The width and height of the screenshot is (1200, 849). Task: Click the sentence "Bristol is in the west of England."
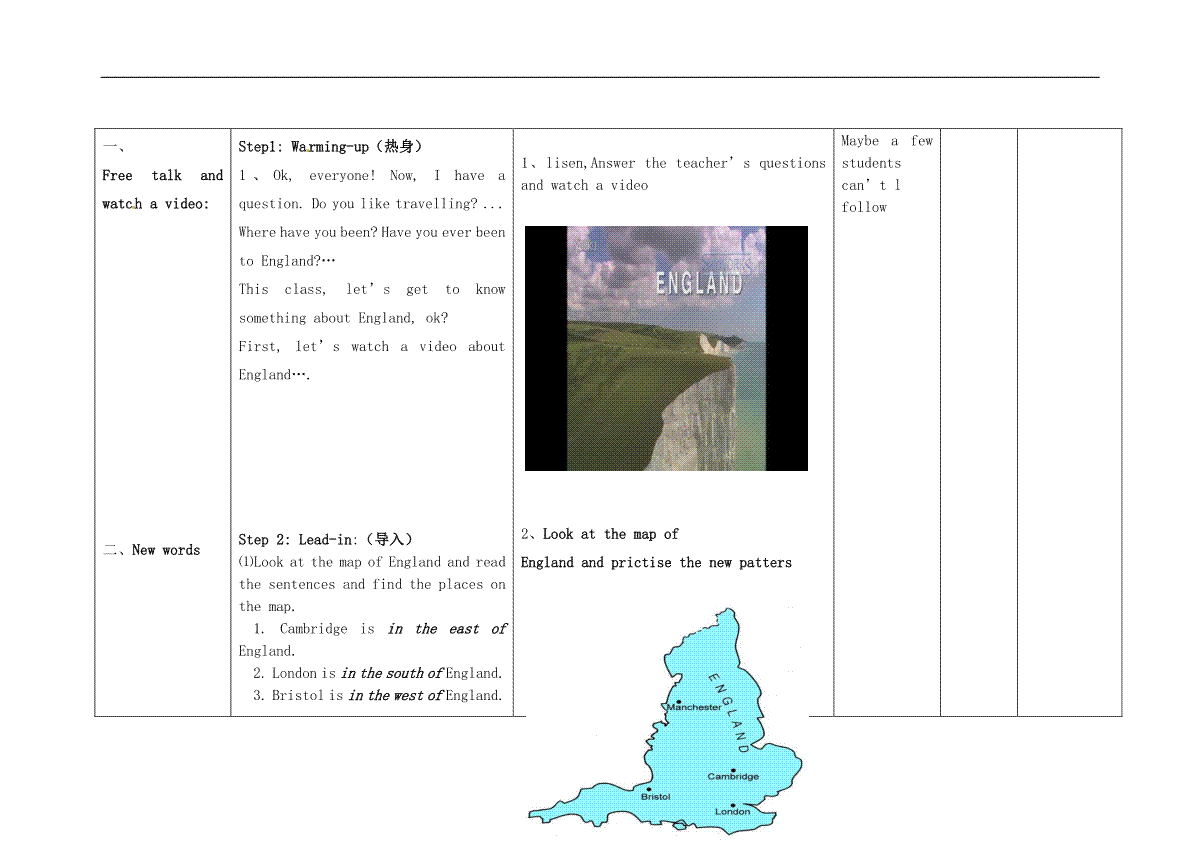[x=378, y=695]
